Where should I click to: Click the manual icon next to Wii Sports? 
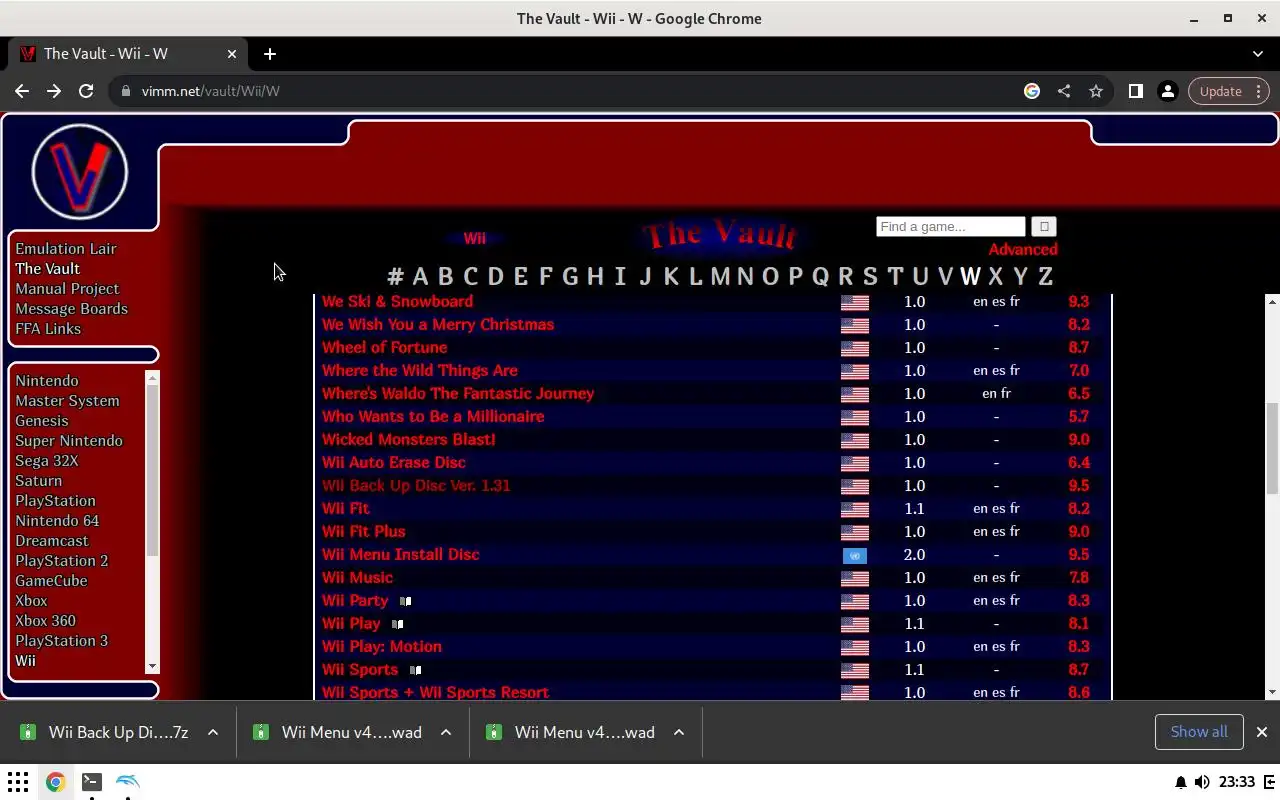415,670
